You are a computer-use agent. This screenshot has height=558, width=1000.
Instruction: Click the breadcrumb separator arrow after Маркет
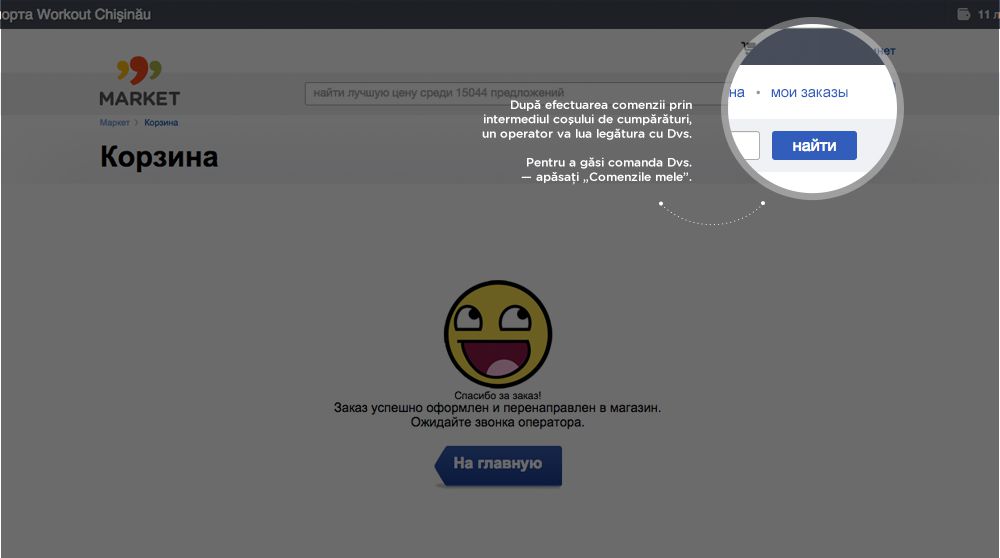(x=137, y=123)
